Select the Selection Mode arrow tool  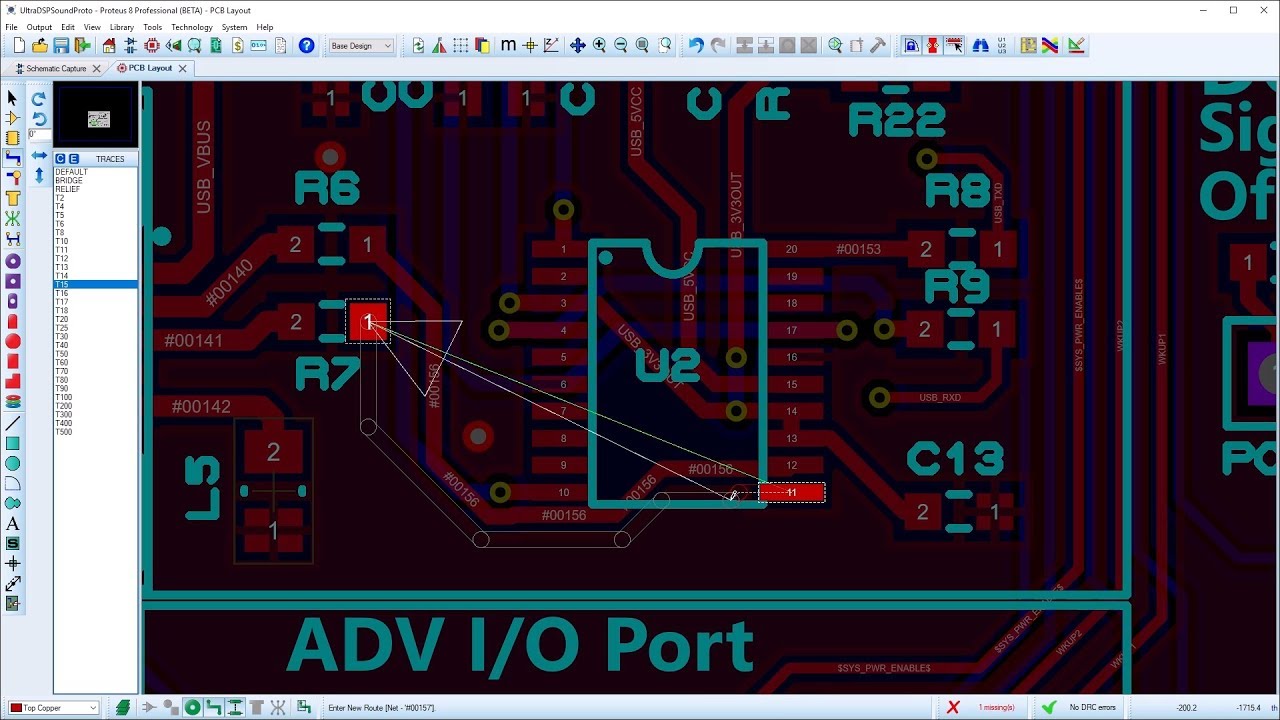(x=13, y=98)
